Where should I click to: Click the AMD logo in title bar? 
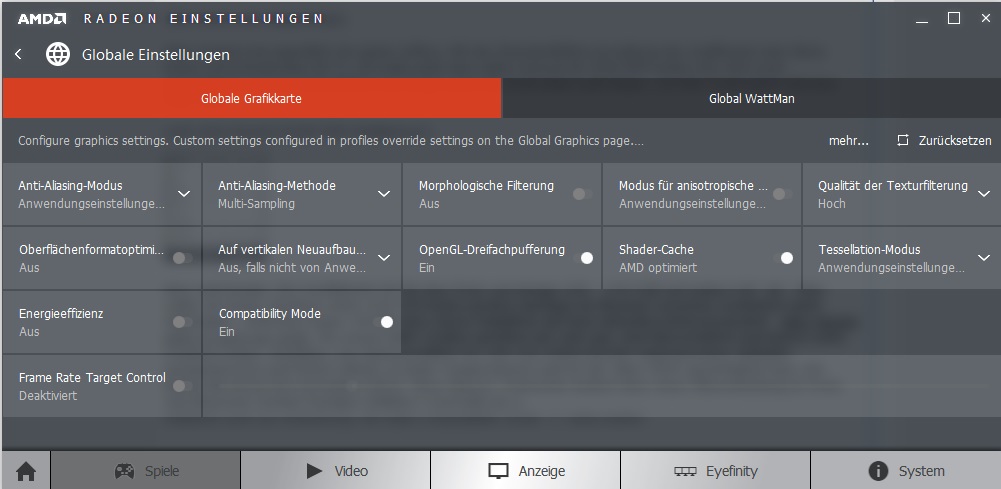click(41, 19)
